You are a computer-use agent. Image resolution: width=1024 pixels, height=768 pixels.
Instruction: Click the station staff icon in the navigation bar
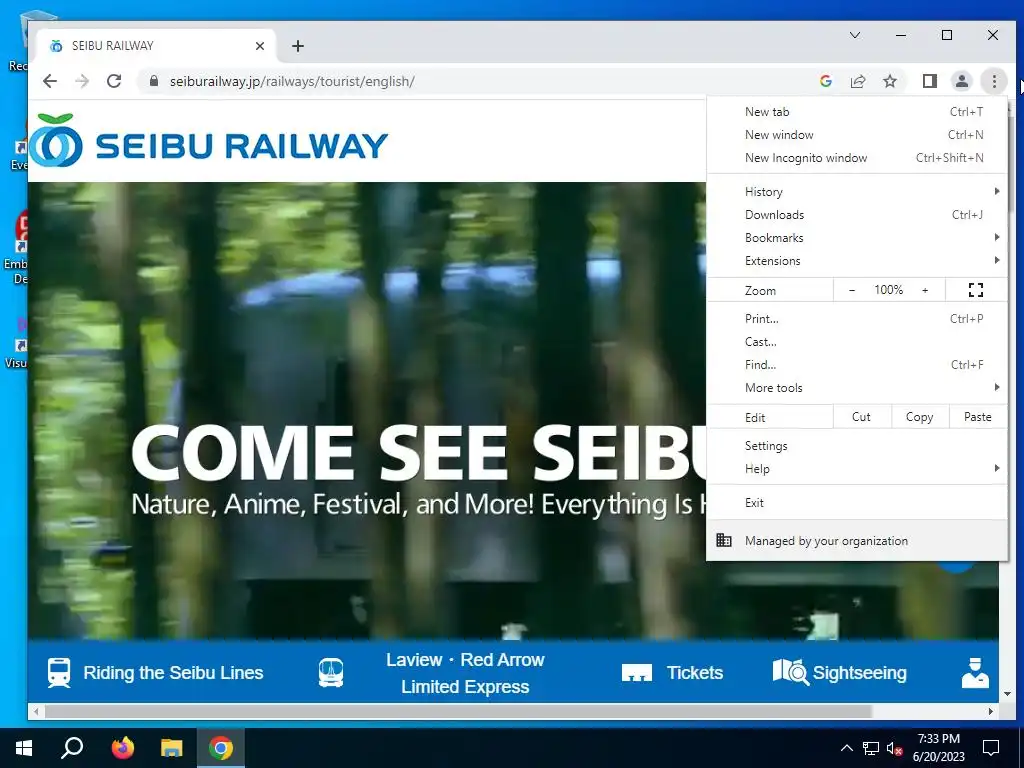tap(975, 673)
